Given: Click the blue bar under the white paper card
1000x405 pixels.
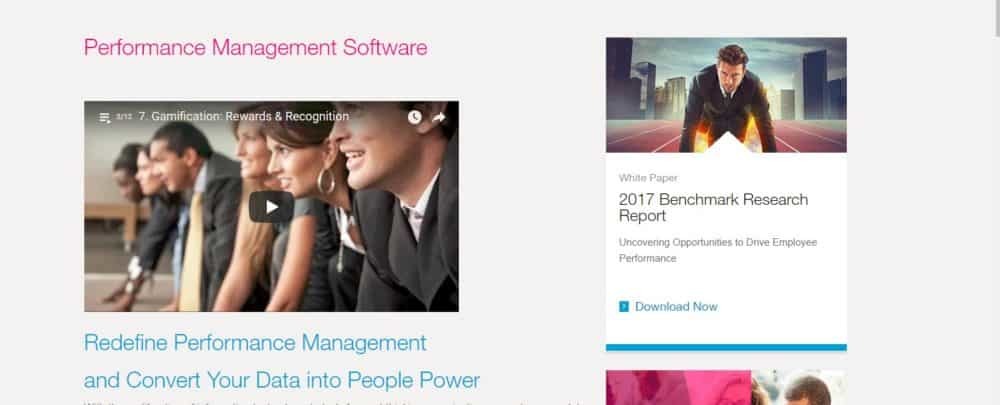Looking at the screenshot, I should tap(726, 348).
